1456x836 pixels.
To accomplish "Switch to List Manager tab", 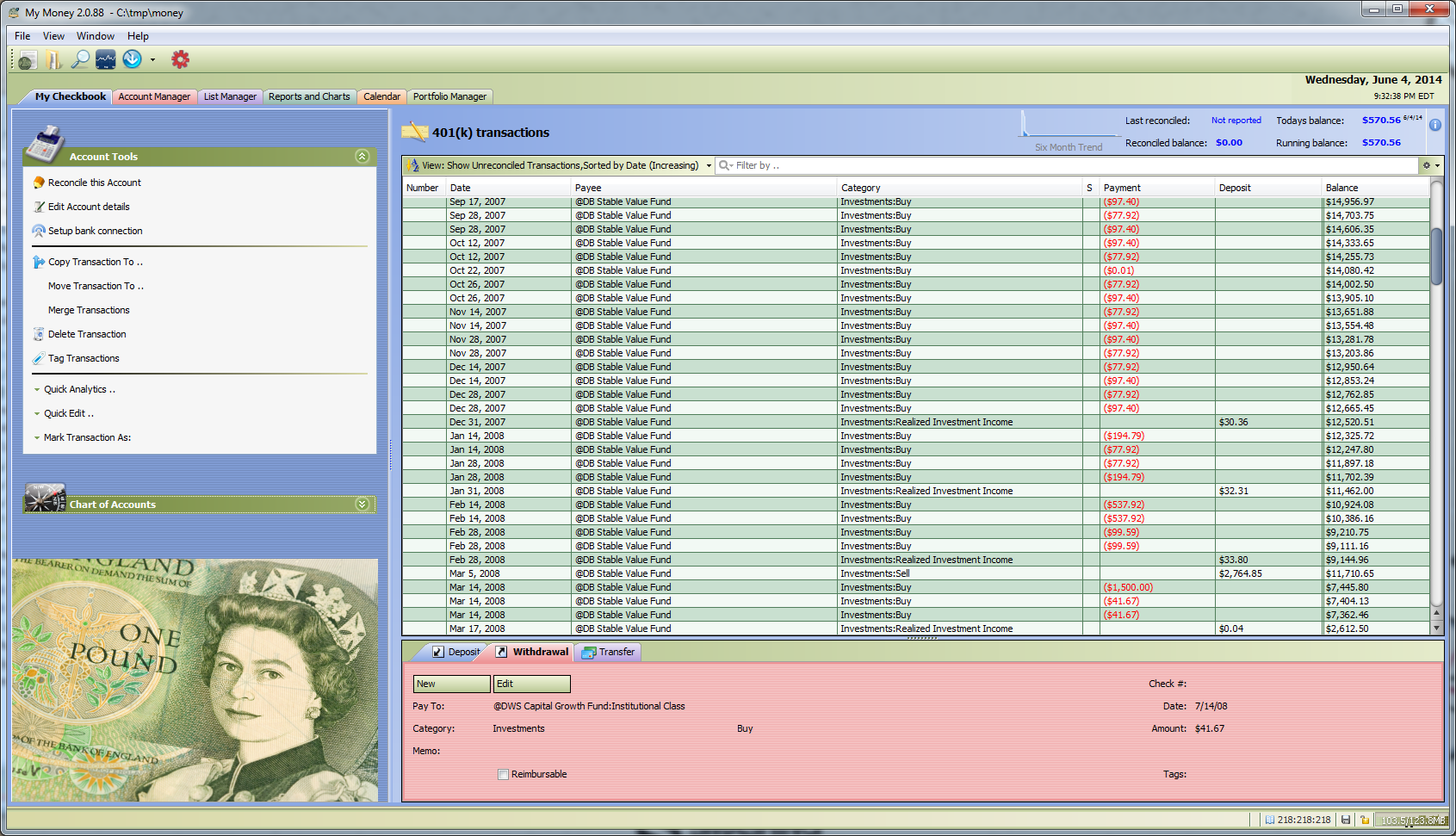I will coord(230,96).
